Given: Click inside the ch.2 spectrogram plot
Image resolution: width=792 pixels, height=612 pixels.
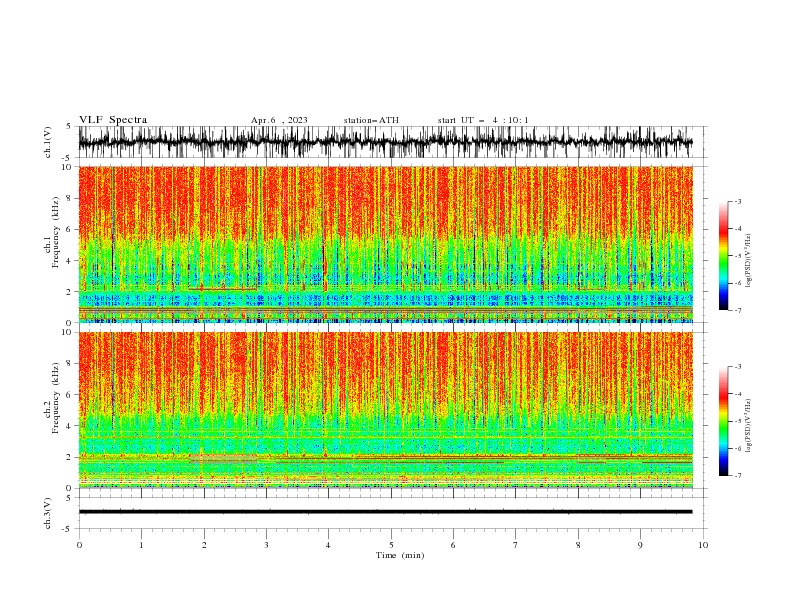Looking at the screenshot, I should tap(386, 410).
